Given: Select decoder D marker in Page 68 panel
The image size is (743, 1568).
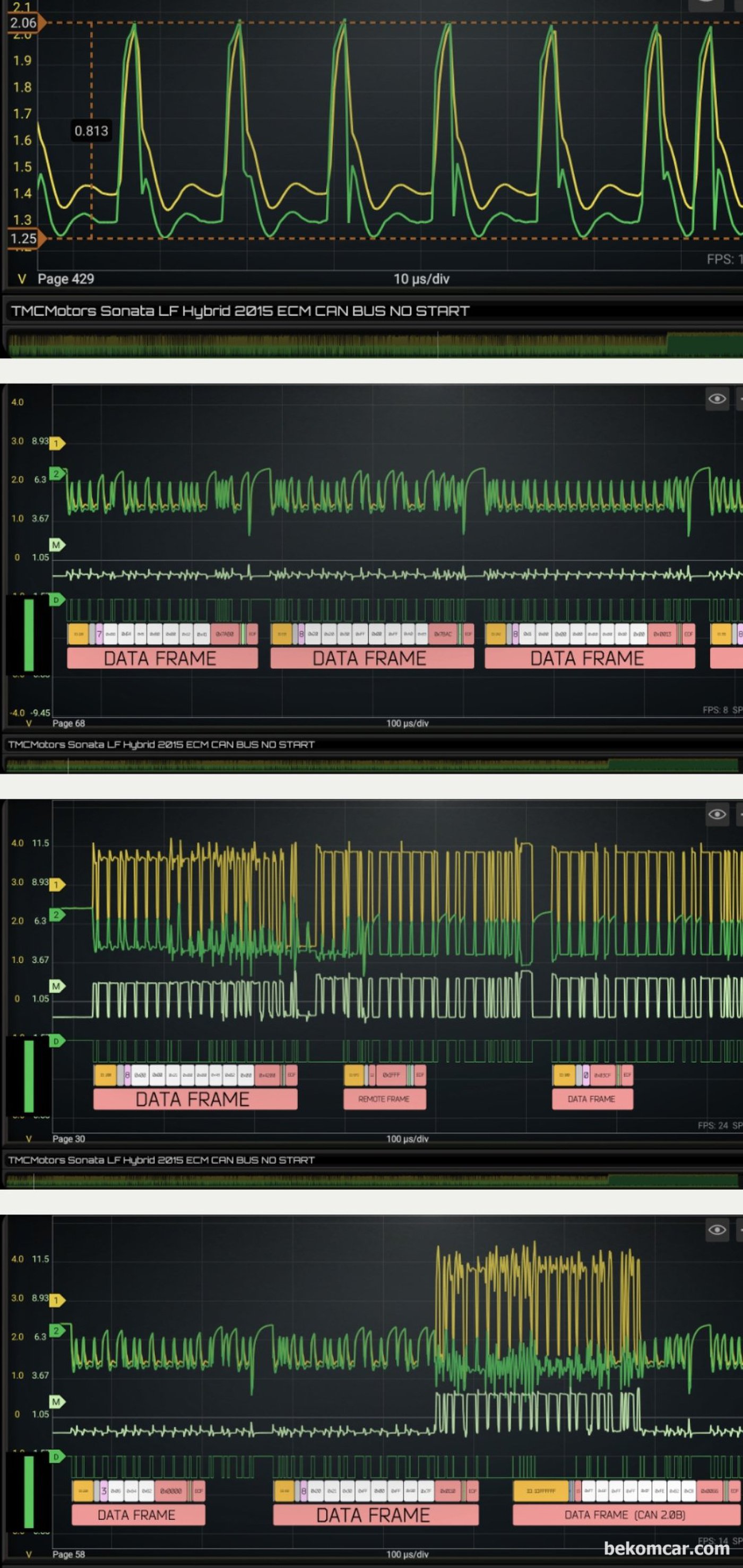Looking at the screenshot, I should click(x=57, y=600).
